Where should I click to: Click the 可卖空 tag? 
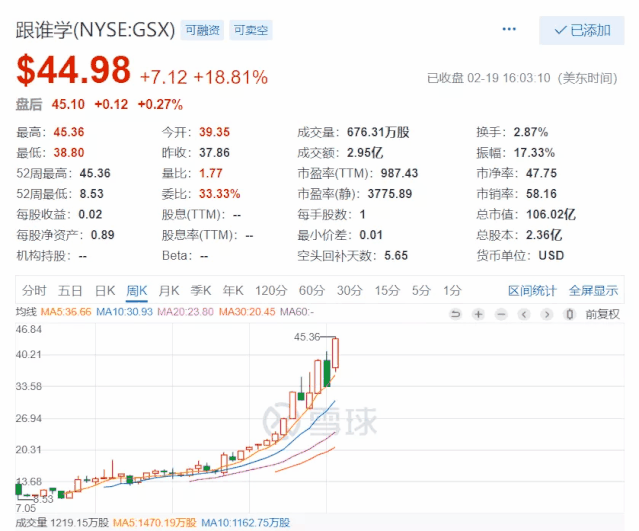pyautogui.click(x=251, y=30)
